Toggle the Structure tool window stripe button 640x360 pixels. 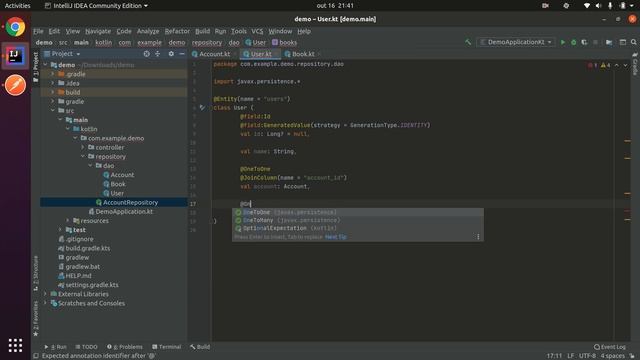point(36,272)
